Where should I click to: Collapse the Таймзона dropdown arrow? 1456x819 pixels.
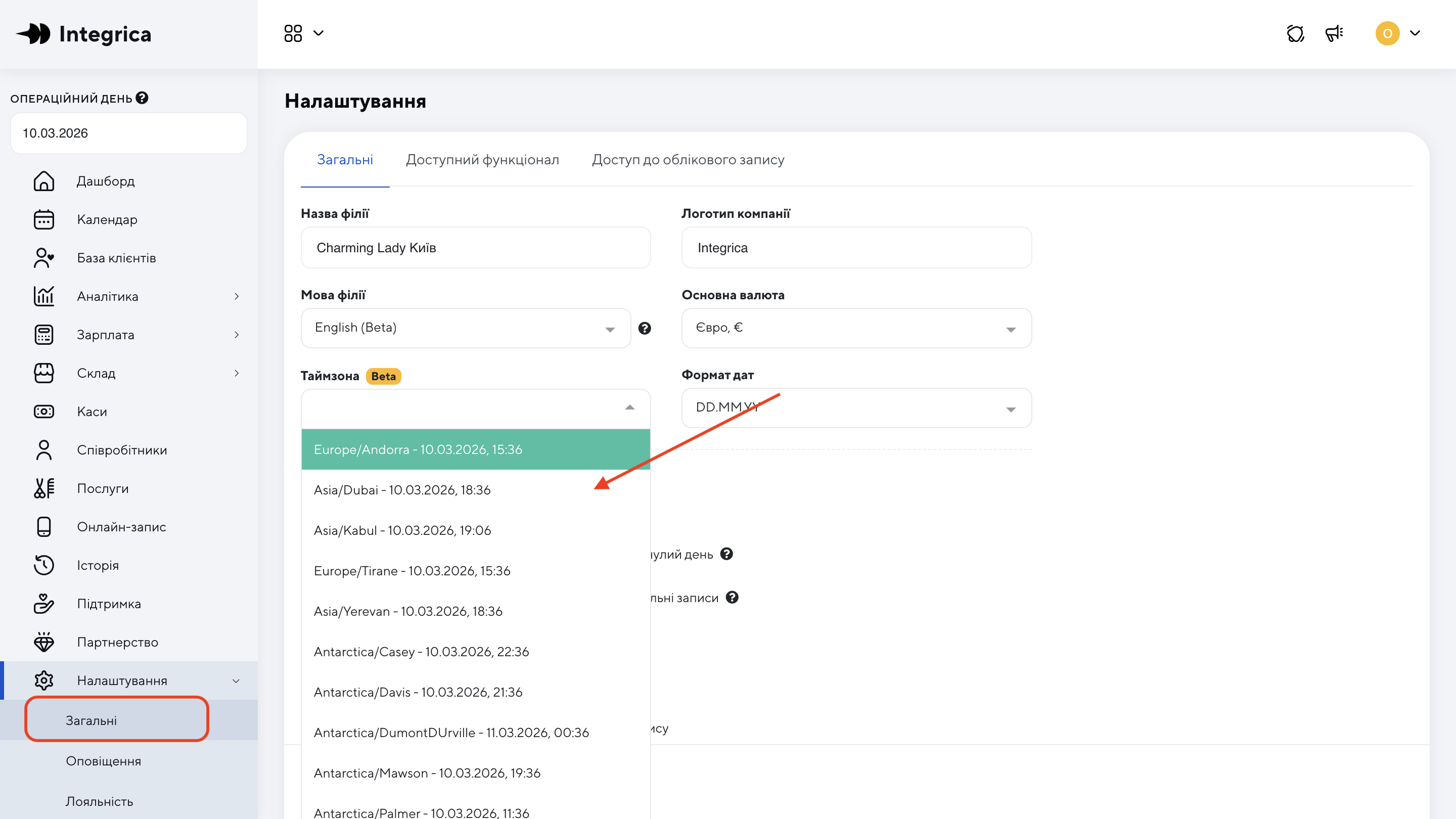[x=629, y=407]
